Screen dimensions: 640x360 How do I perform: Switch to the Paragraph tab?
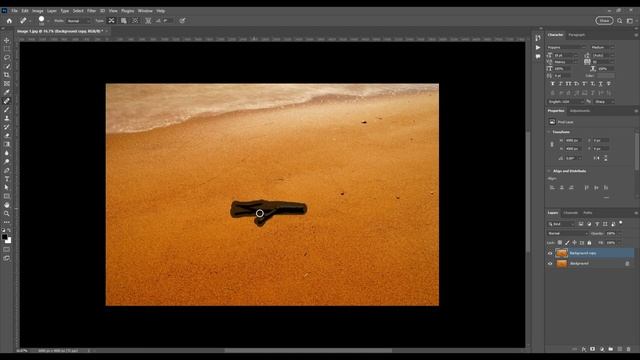point(577,35)
